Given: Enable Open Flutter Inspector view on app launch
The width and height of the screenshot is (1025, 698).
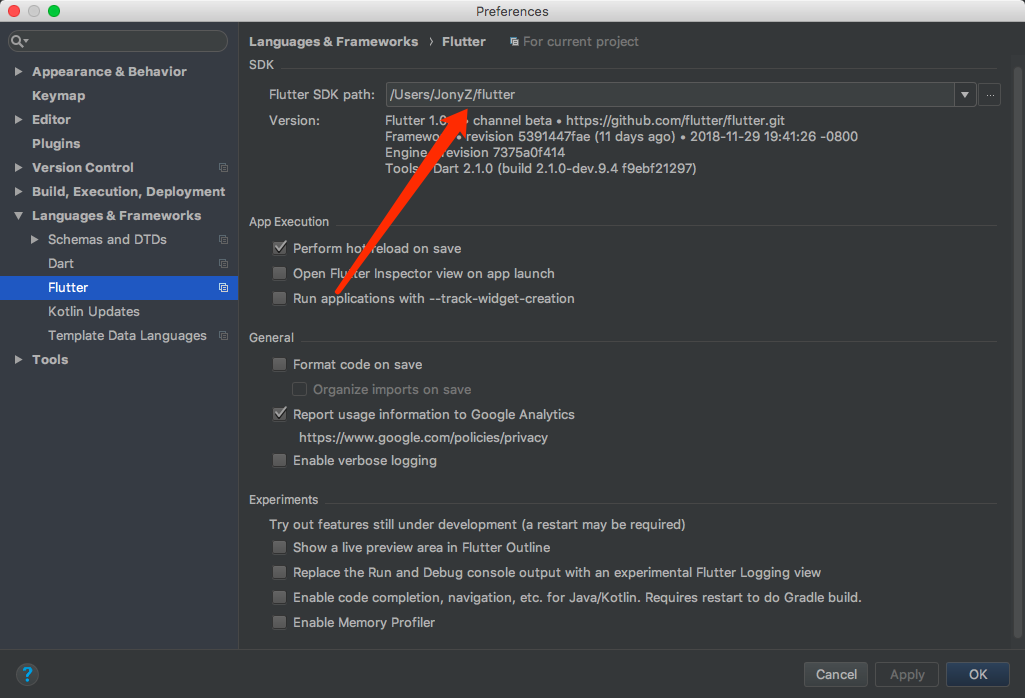Looking at the screenshot, I should pyautogui.click(x=280, y=273).
